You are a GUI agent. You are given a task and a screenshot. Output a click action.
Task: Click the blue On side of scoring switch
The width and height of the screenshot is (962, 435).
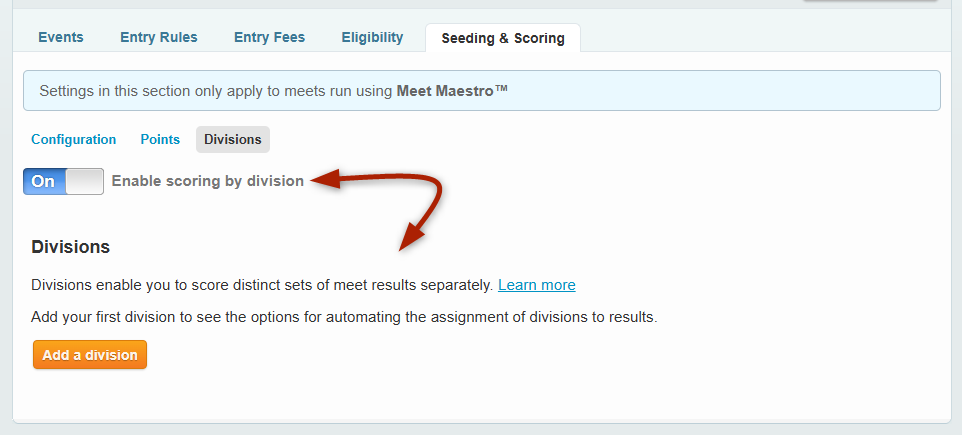[x=44, y=181]
